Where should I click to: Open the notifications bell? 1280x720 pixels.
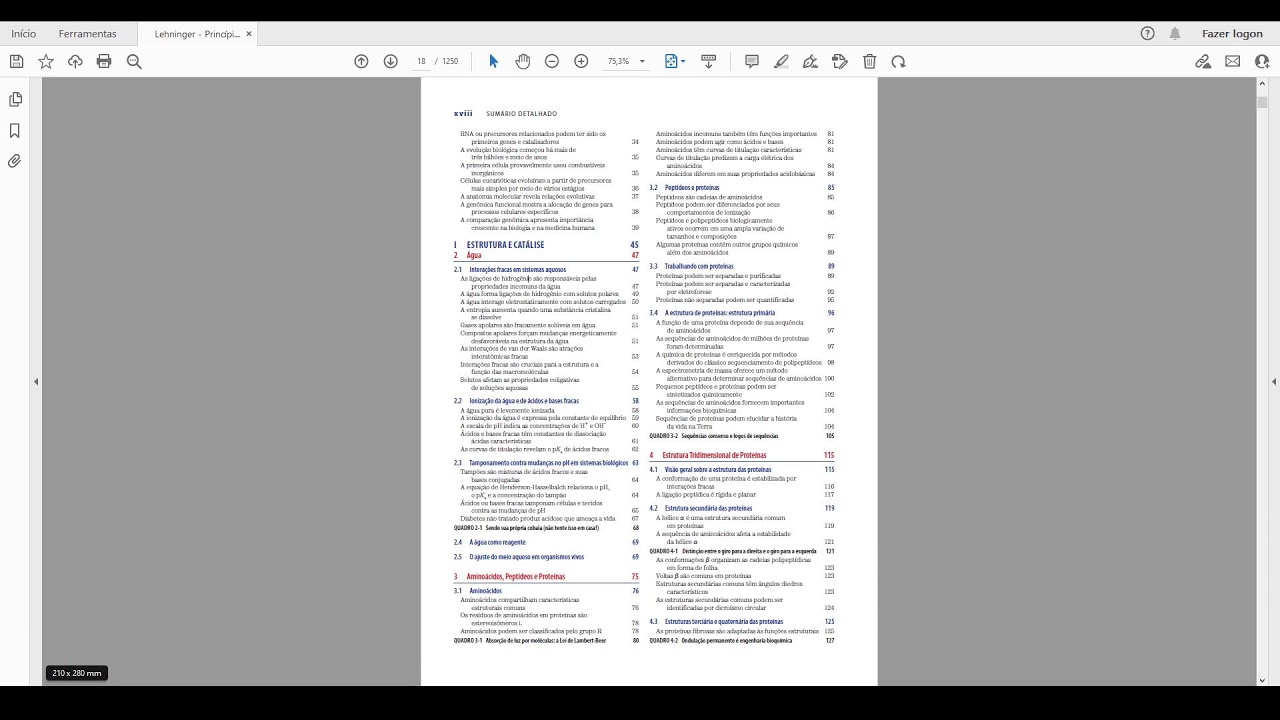pos(1175,33)
